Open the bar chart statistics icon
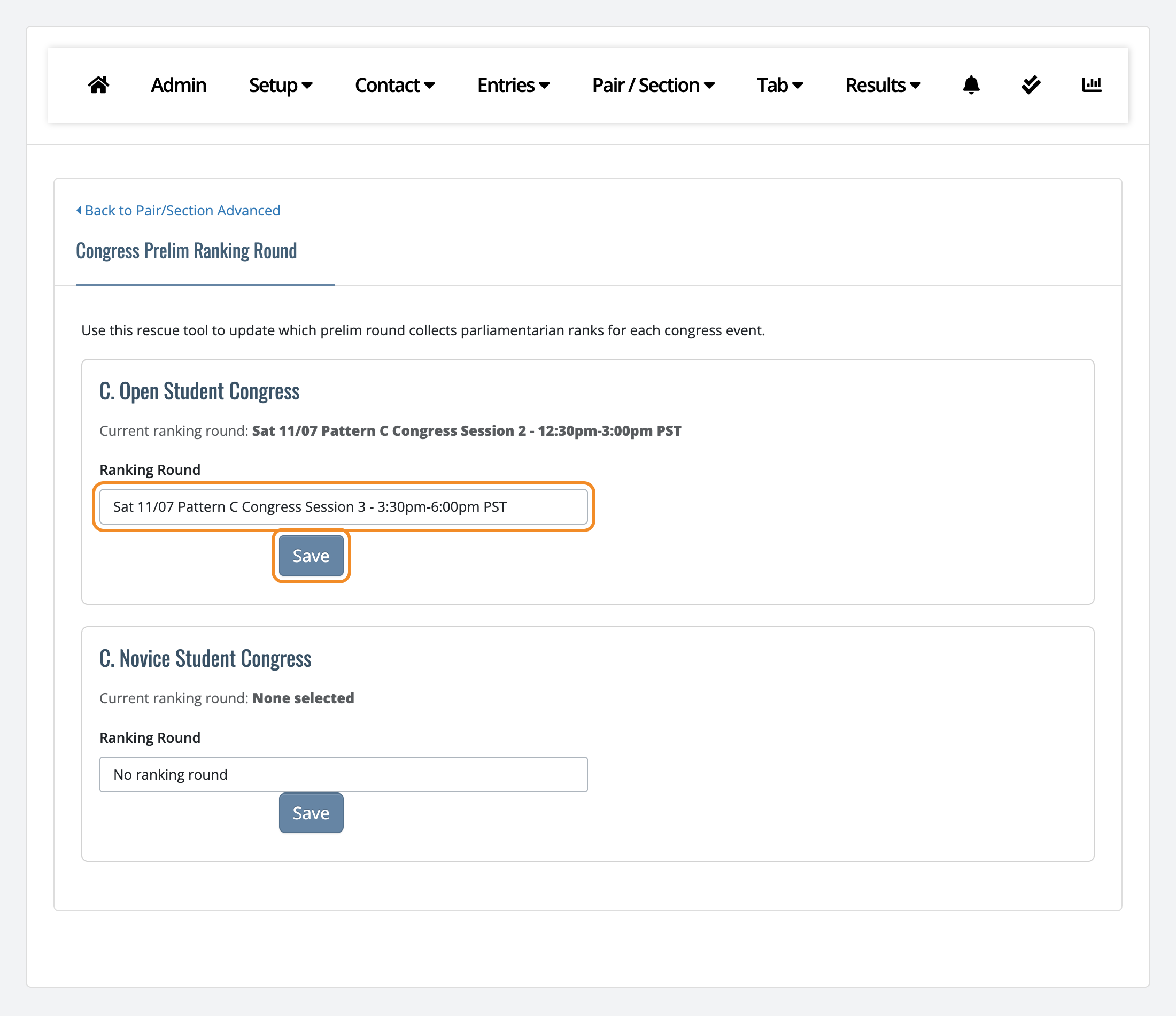 click(1092, 85)
